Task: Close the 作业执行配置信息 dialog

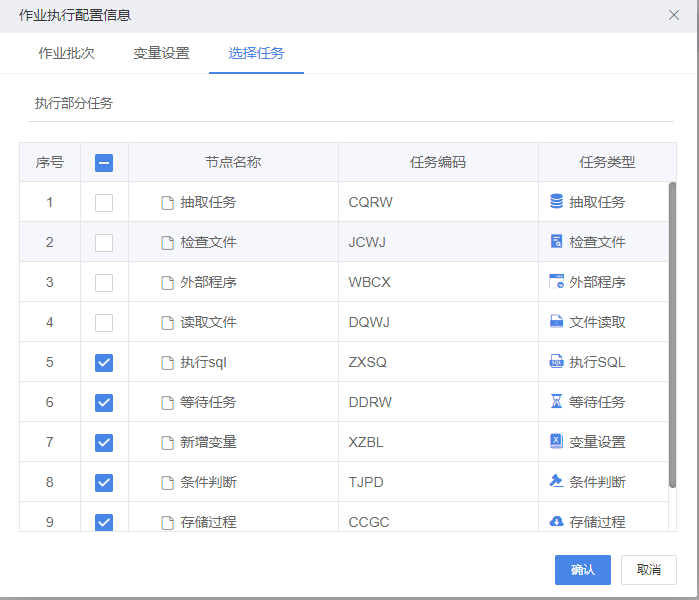Action: 674,15
